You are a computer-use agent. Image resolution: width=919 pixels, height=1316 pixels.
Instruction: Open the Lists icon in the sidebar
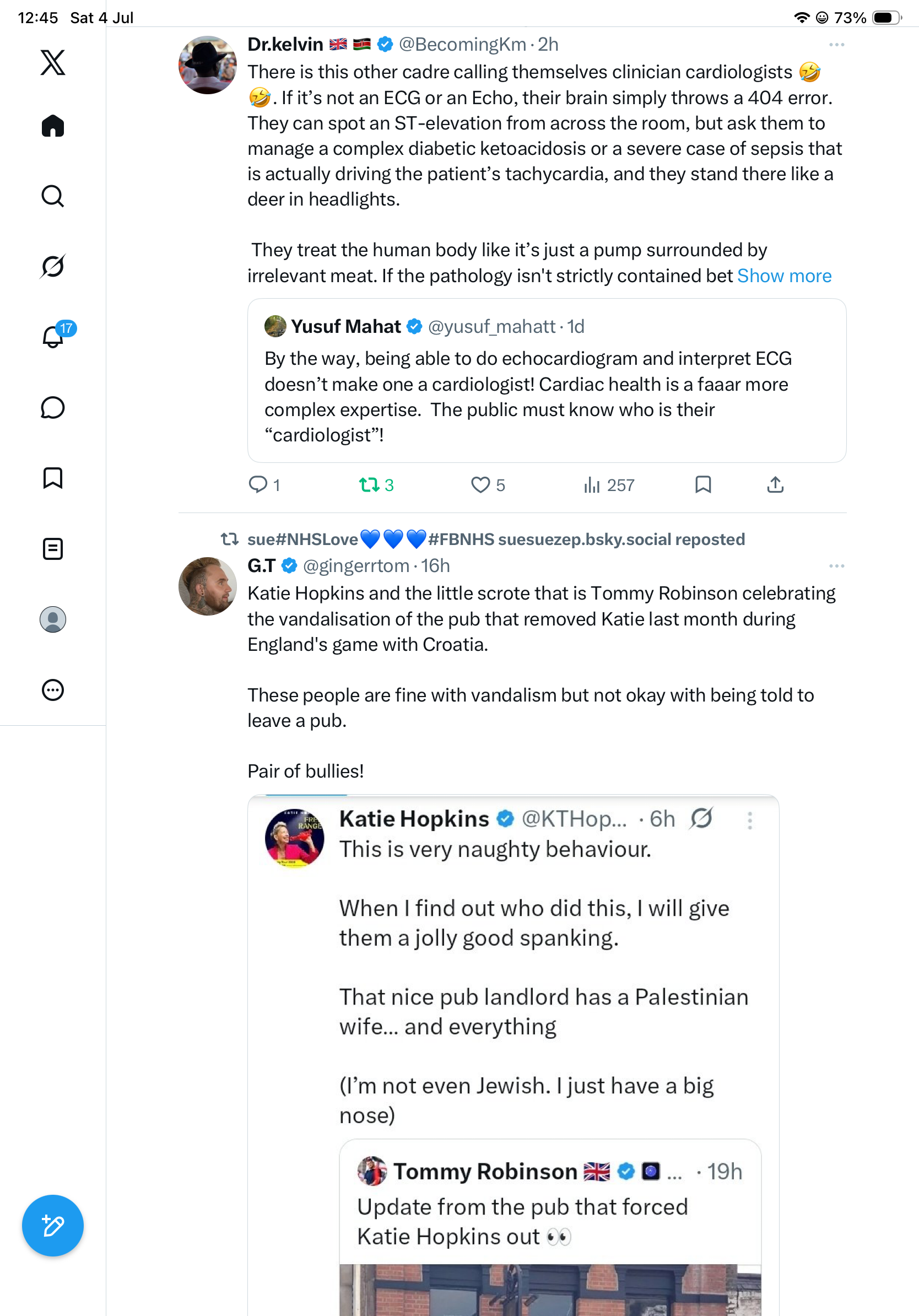coord(53,548)
